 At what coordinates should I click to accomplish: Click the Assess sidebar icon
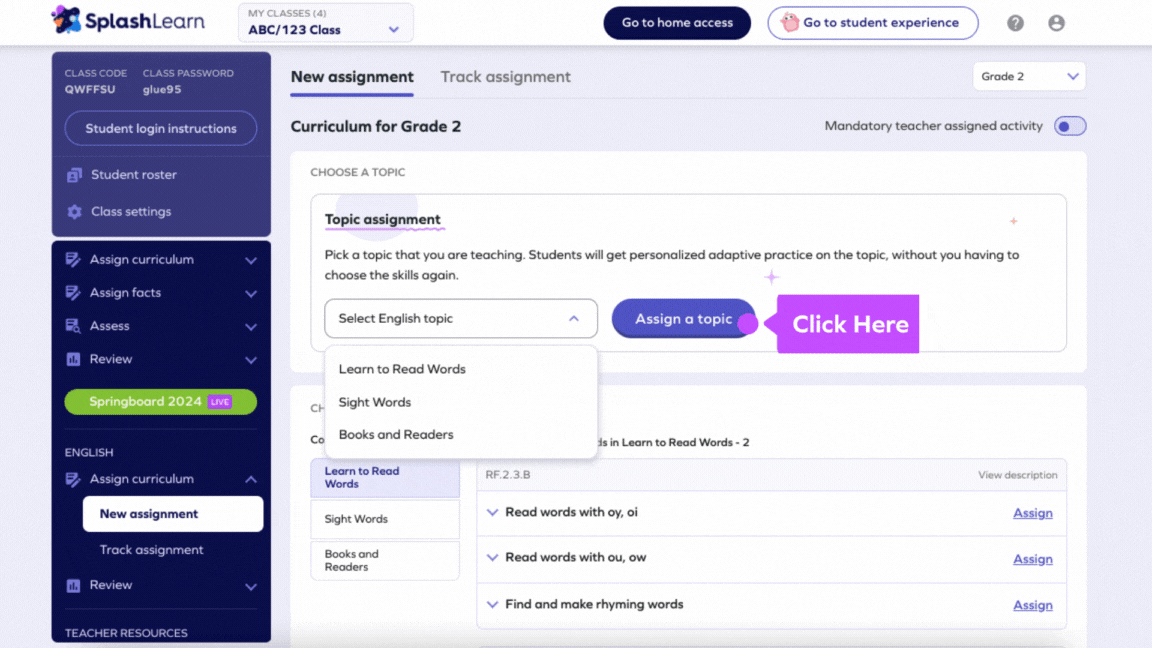point(73,326)
